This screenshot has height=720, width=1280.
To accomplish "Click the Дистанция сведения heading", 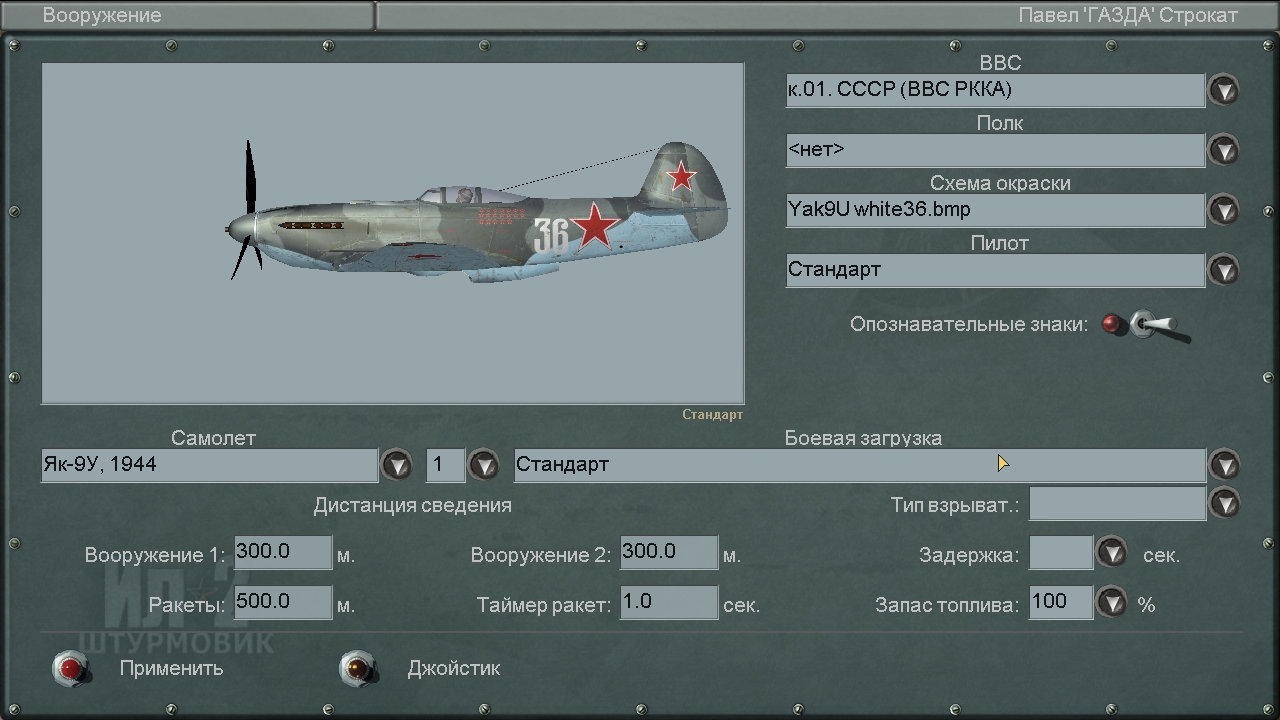I will coord(412,505).
